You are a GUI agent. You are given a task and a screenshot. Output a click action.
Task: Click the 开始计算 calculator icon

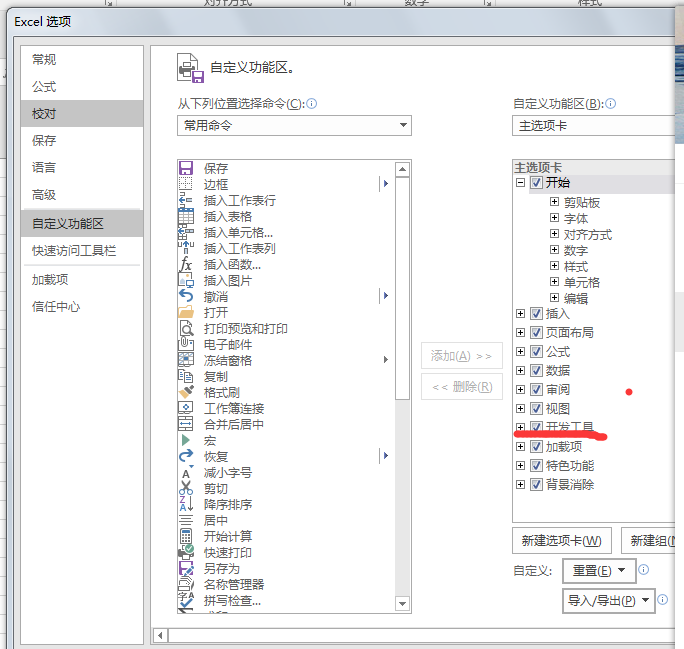point(186,536)
